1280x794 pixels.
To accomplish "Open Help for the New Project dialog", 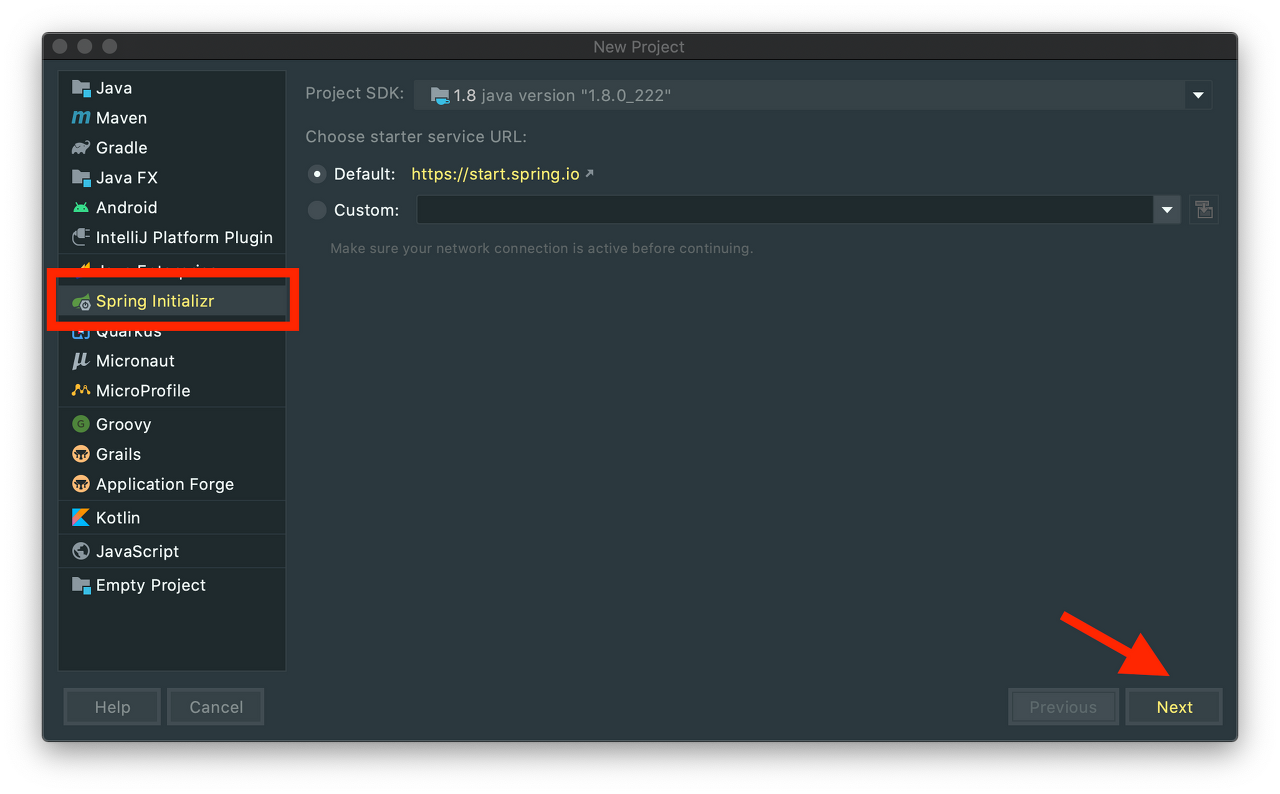I will [112, 707].
